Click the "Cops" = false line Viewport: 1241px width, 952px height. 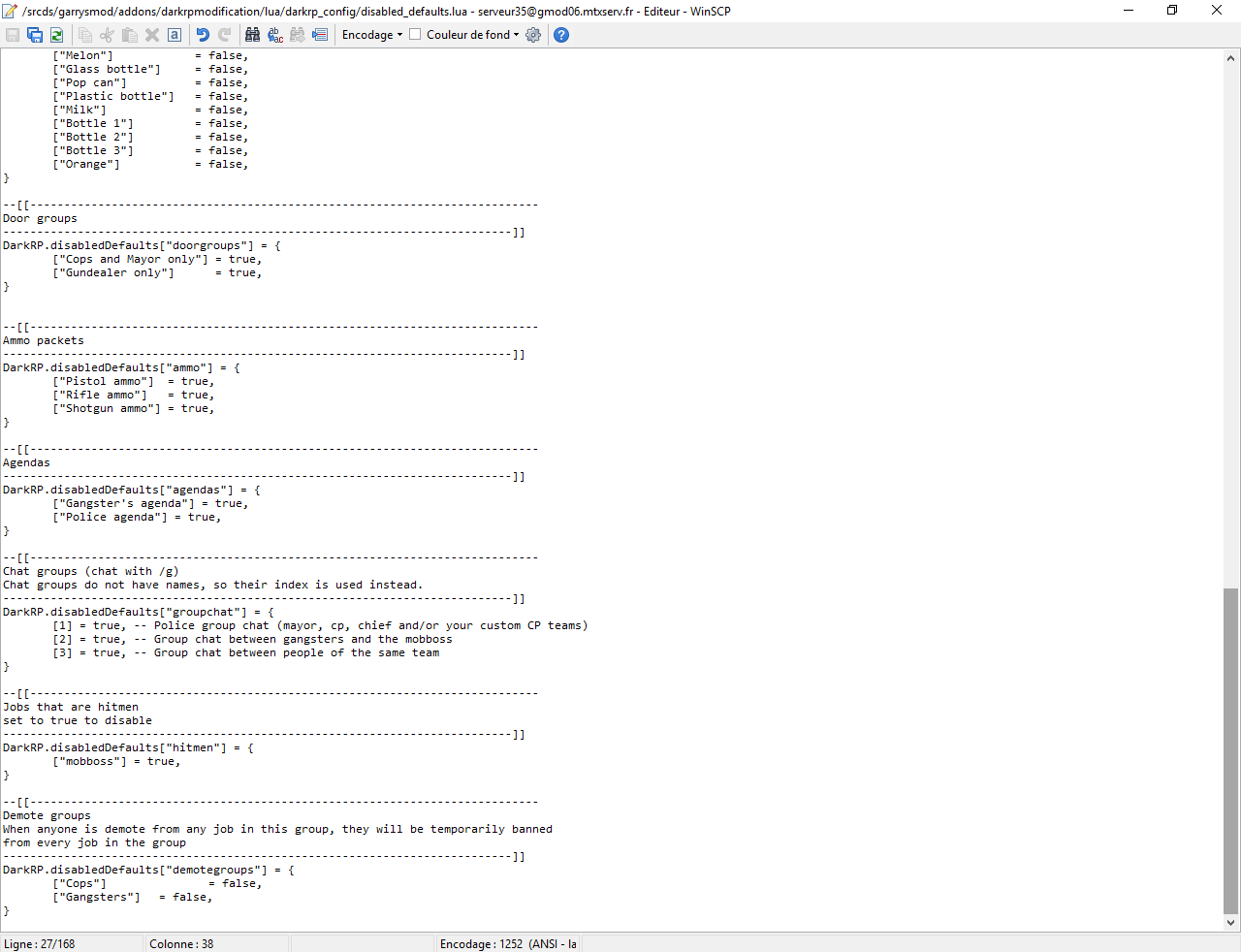pyautogui.click(x=157, y=883)
